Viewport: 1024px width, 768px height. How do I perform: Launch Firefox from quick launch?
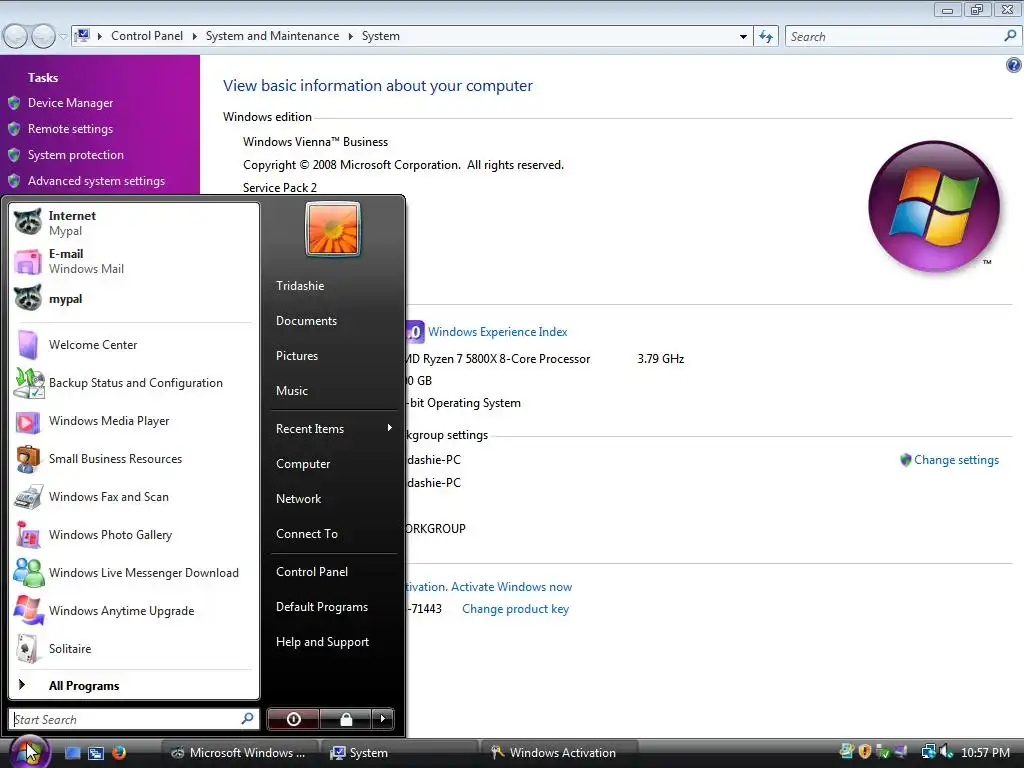coord(118,753)
